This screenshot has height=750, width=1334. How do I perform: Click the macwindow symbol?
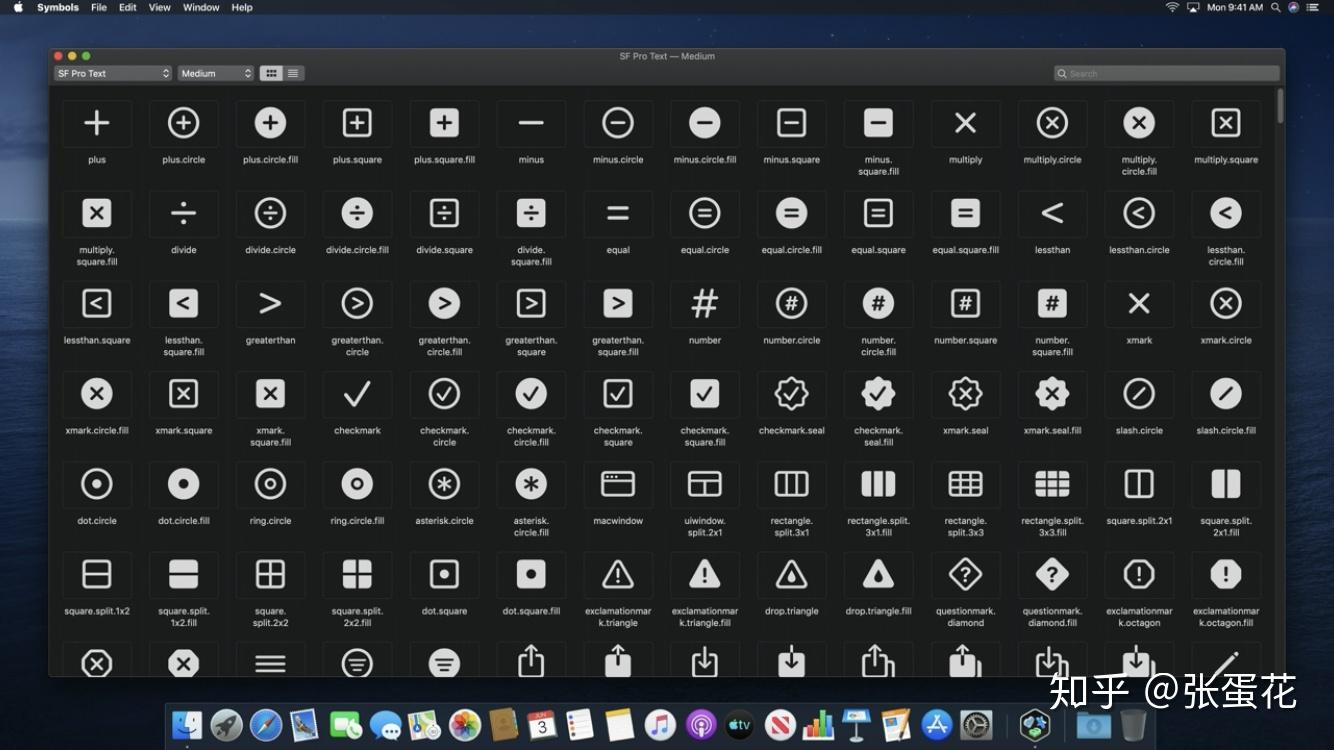(618, 484)
